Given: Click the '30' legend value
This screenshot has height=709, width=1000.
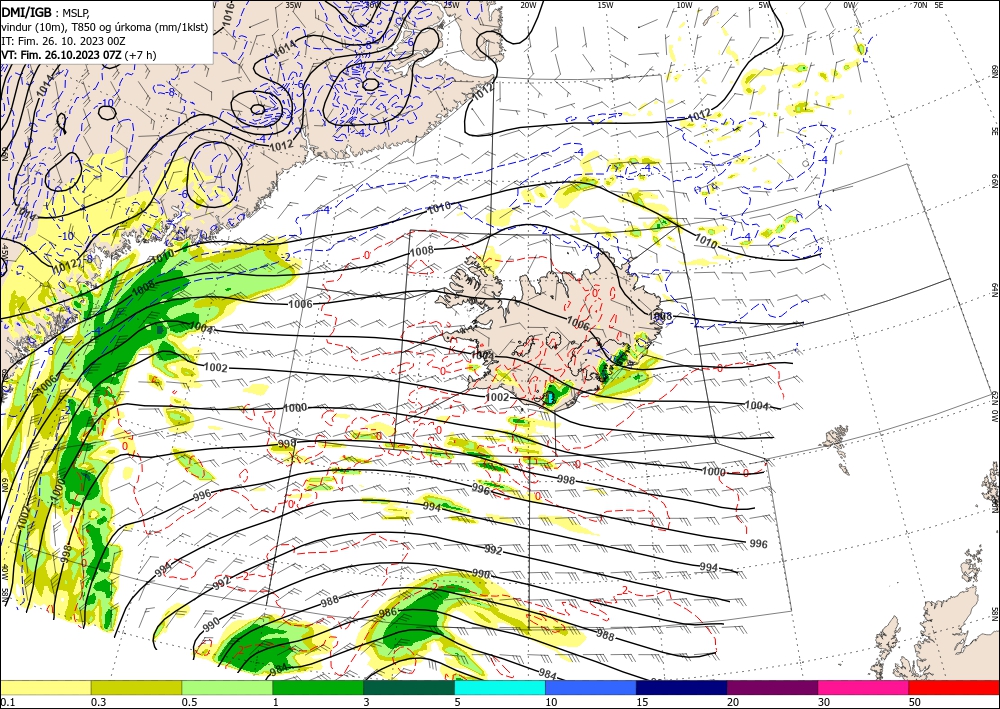Looking at the screenshot, I should [x=824, y=702].
